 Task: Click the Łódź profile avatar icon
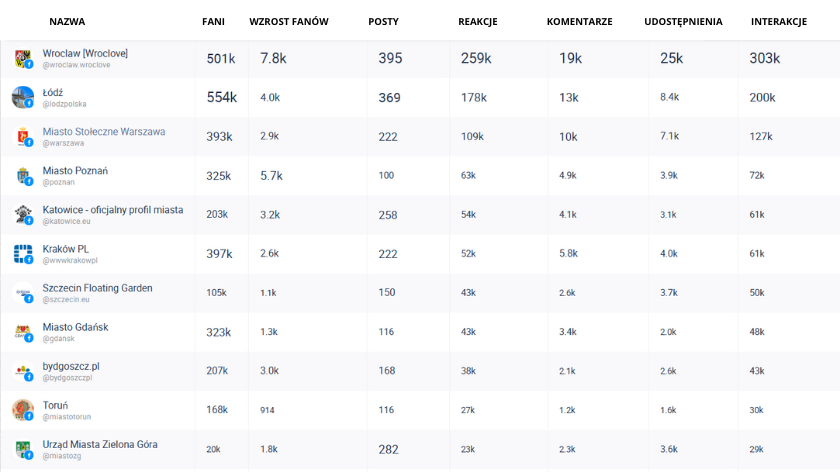pos(22,97)
